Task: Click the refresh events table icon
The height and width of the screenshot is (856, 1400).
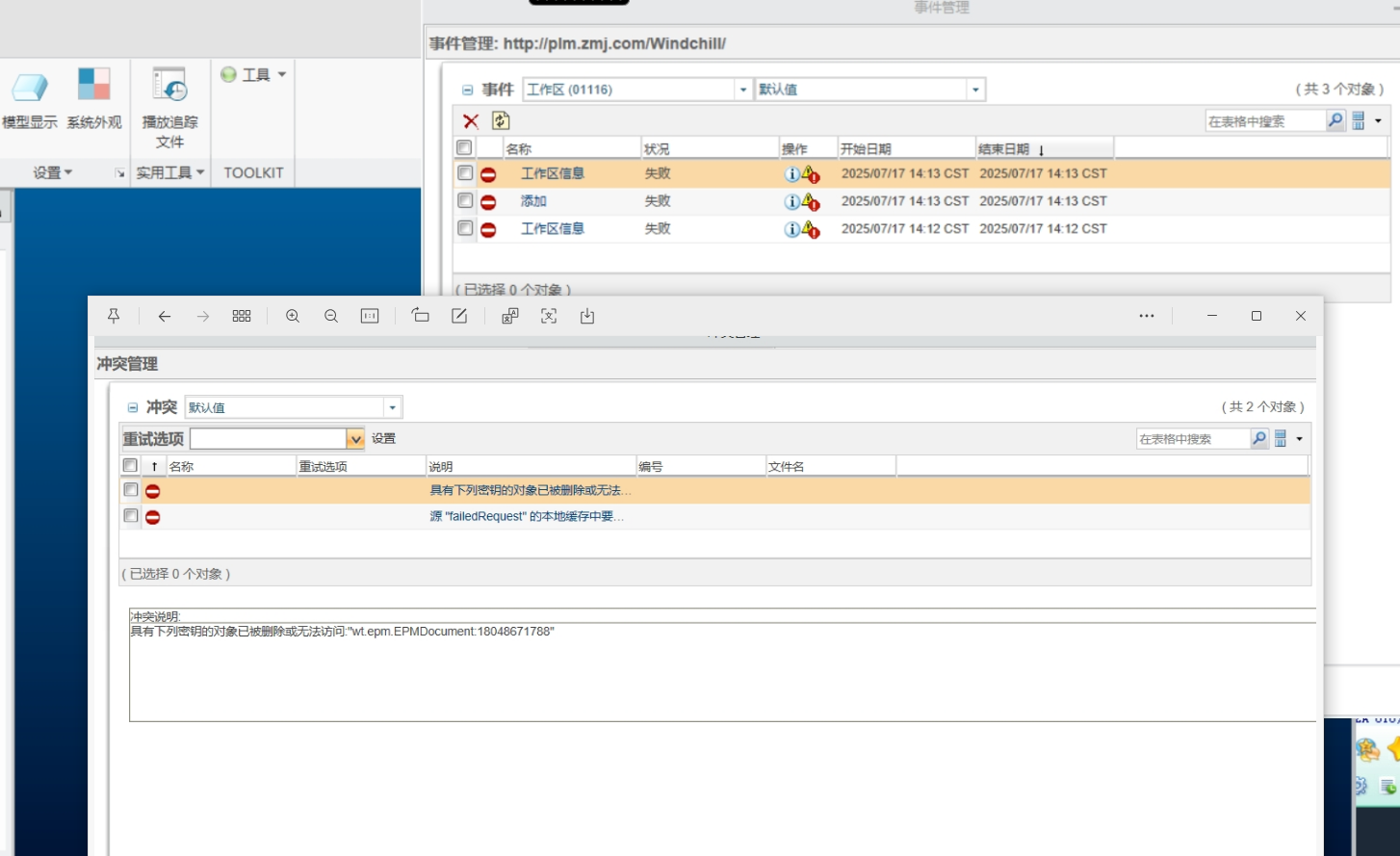Action: click(501, 120)
